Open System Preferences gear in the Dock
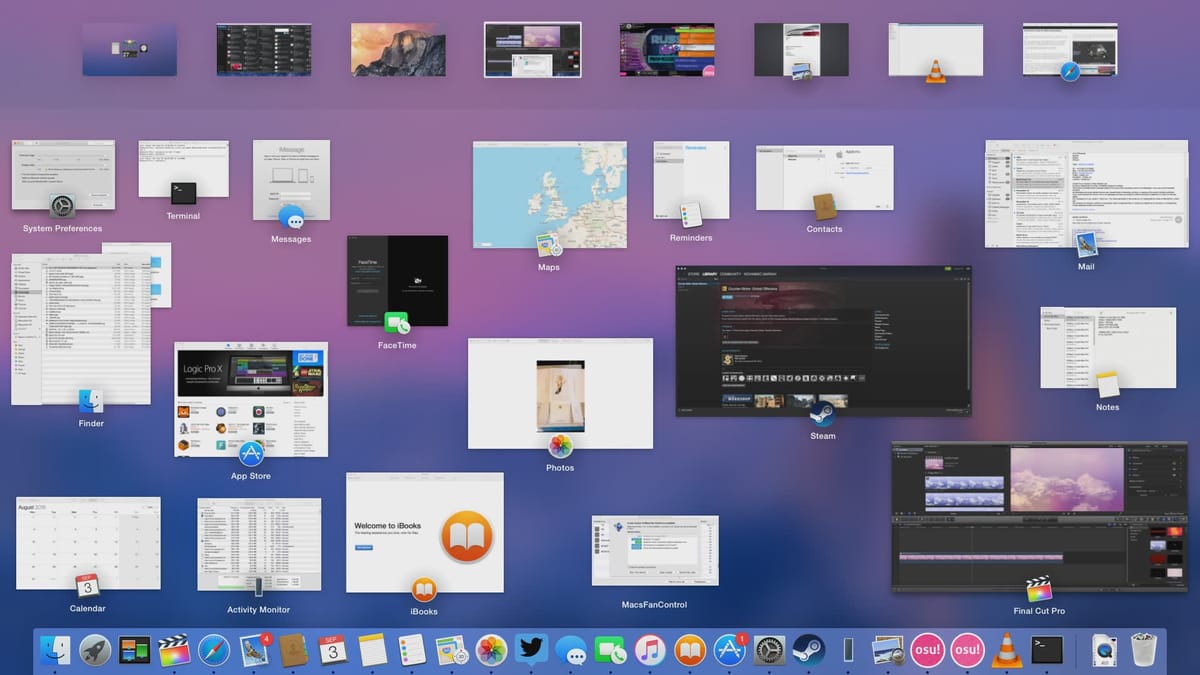Screen dimensions: 1200x675 pyautogui.click(x=769, y=650)
